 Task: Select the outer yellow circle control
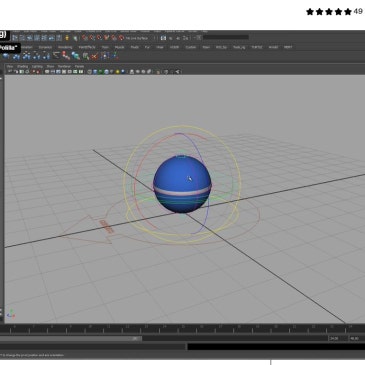[182, 181]
